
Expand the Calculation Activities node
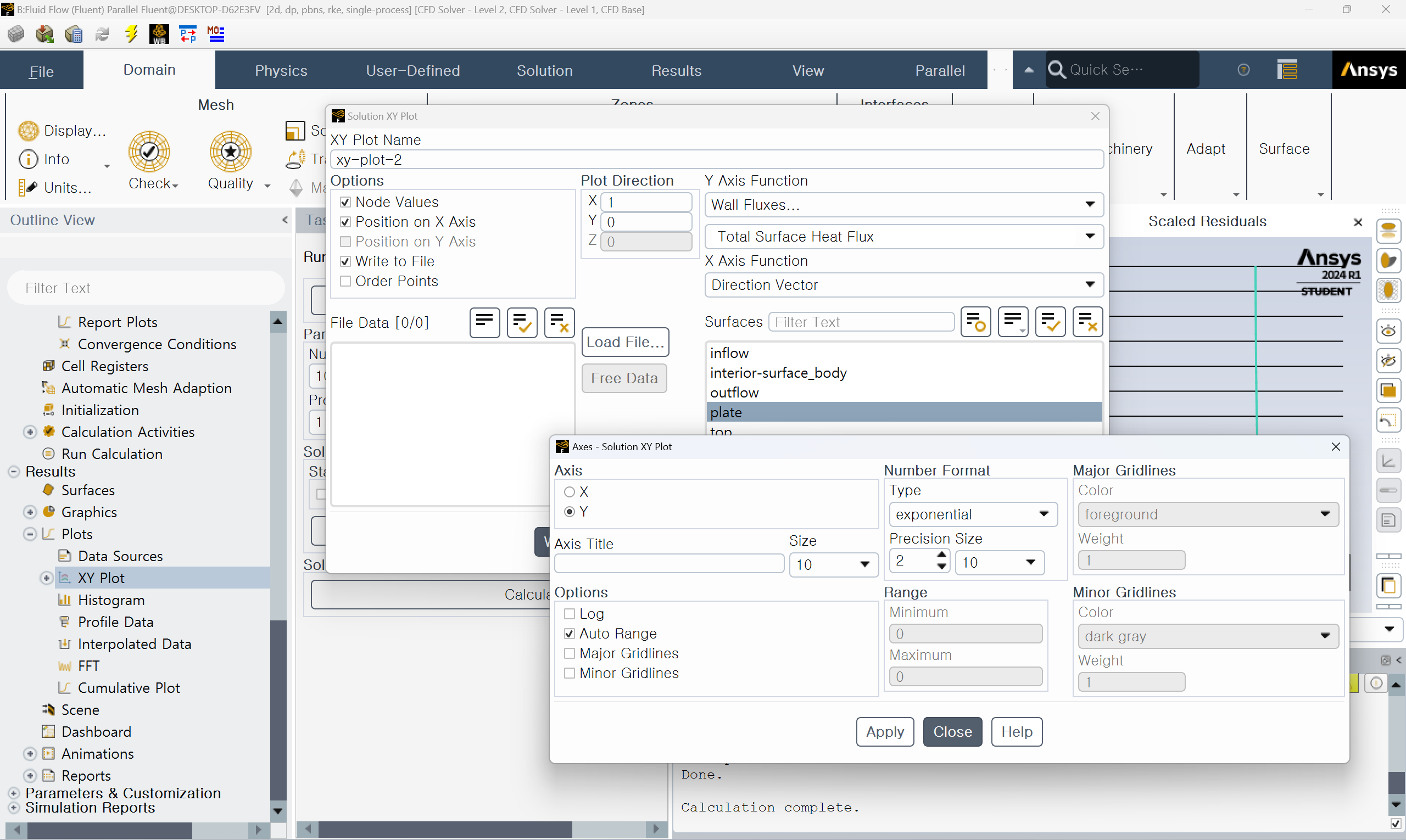pyautogui.click(x=30, y=432)
